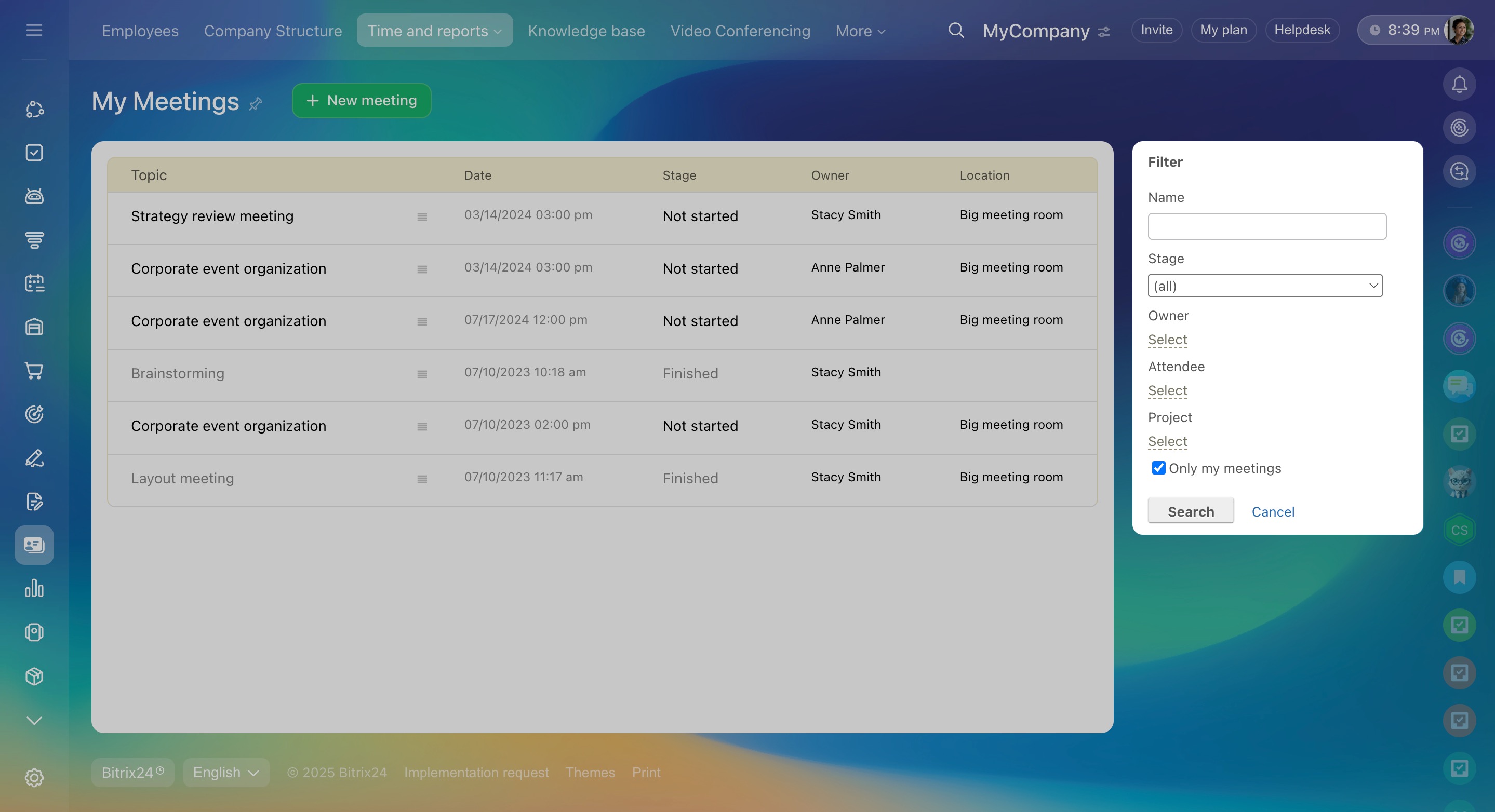Expand the English language selector
Viewport: 1495px width, 812px height.
point(226,773)
